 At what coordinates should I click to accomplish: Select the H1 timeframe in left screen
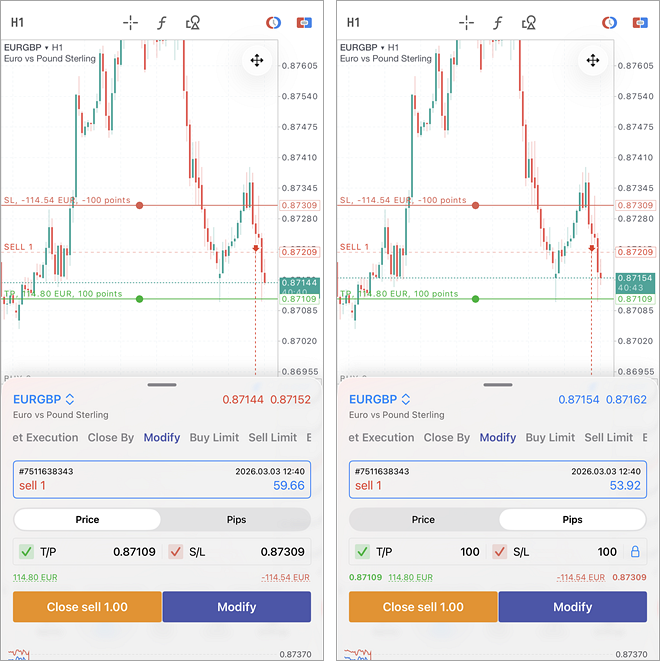coord(17,22)
